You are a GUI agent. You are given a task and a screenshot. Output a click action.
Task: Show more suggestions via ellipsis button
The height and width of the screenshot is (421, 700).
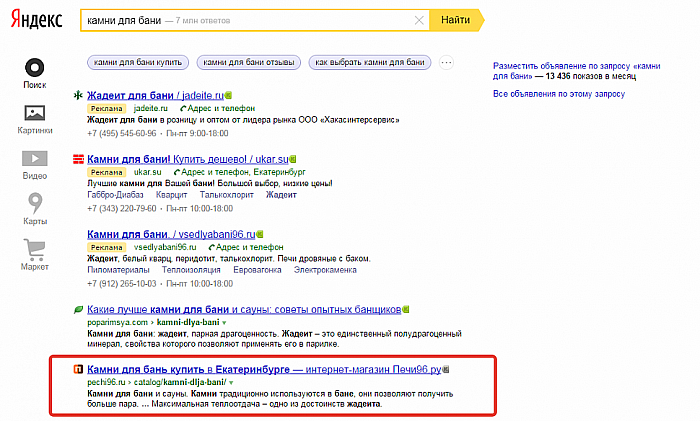click(446, 63)
